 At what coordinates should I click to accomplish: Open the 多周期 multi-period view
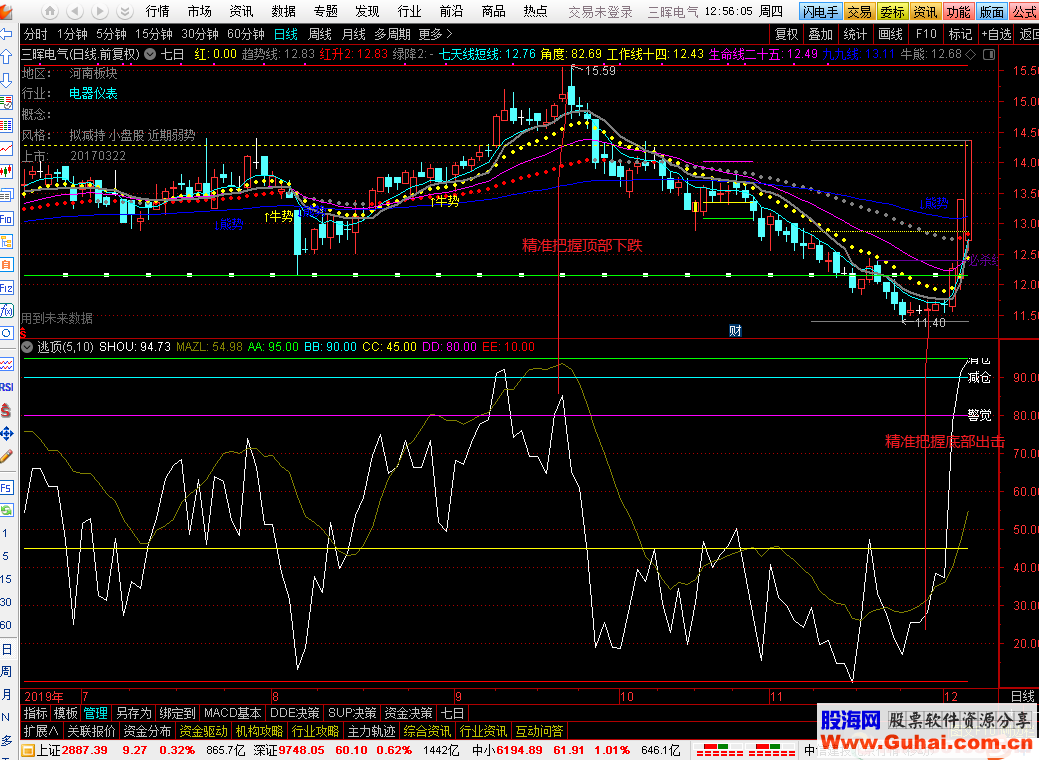coord(392,34)
